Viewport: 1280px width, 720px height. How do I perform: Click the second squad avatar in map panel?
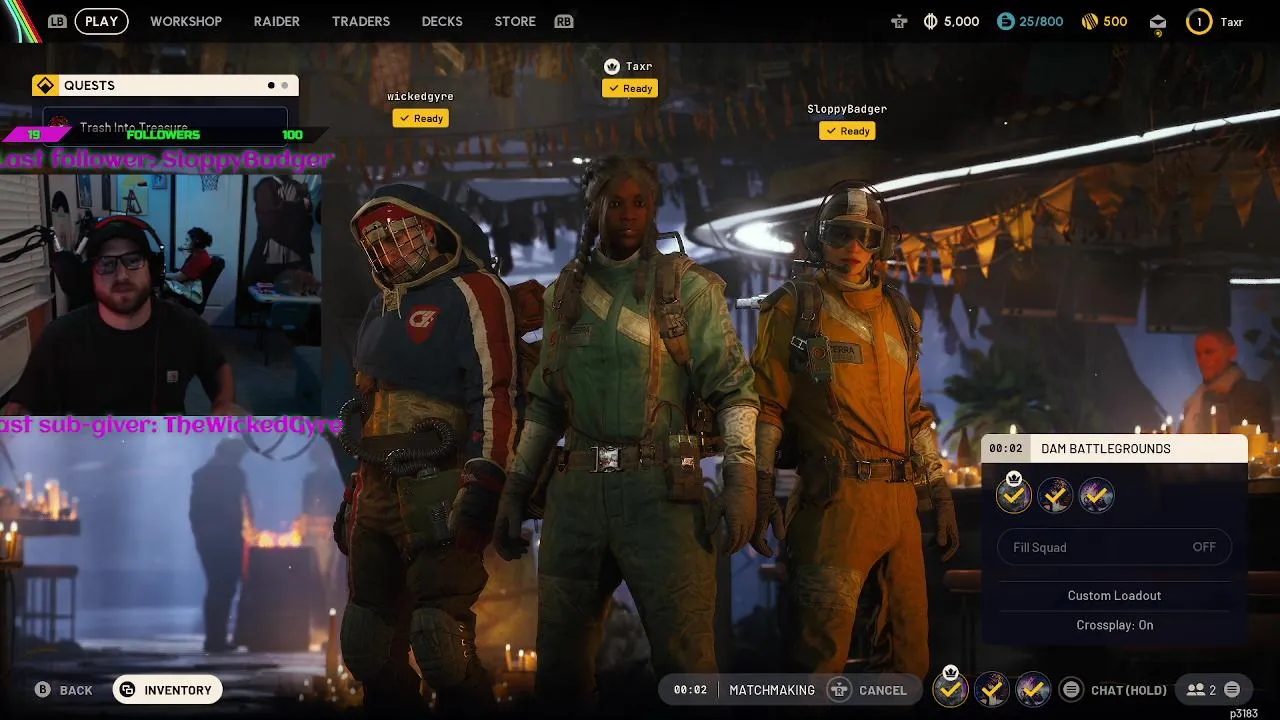(1055, 495)
